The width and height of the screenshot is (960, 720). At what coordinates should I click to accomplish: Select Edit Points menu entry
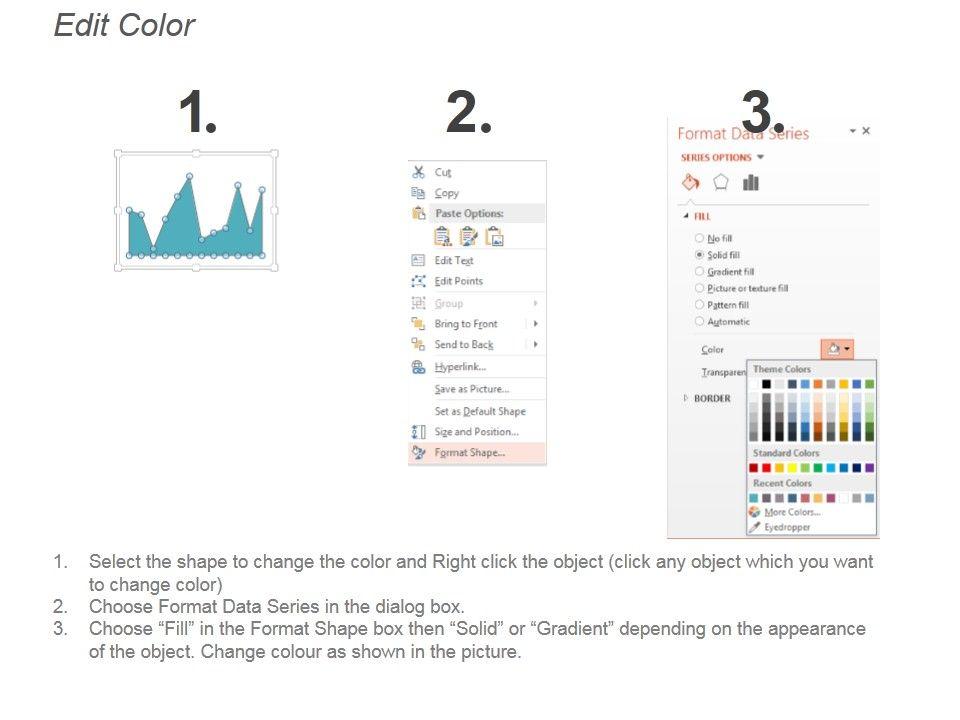(458, 281)
